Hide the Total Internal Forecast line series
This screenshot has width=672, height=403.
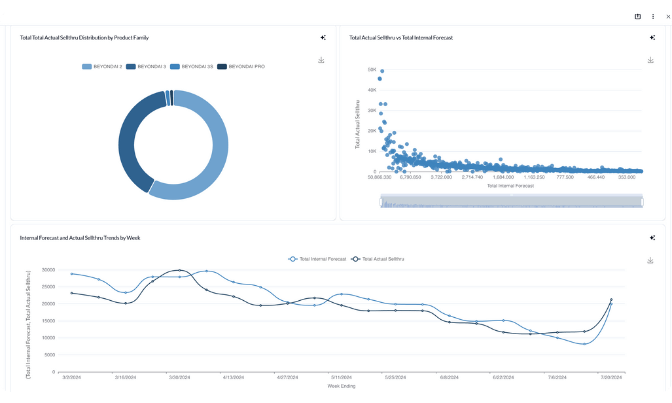(317, 258)
